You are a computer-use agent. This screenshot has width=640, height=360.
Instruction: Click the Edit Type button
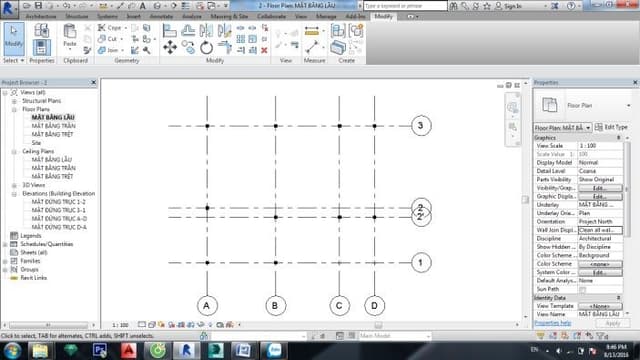[x=611, y=127]
